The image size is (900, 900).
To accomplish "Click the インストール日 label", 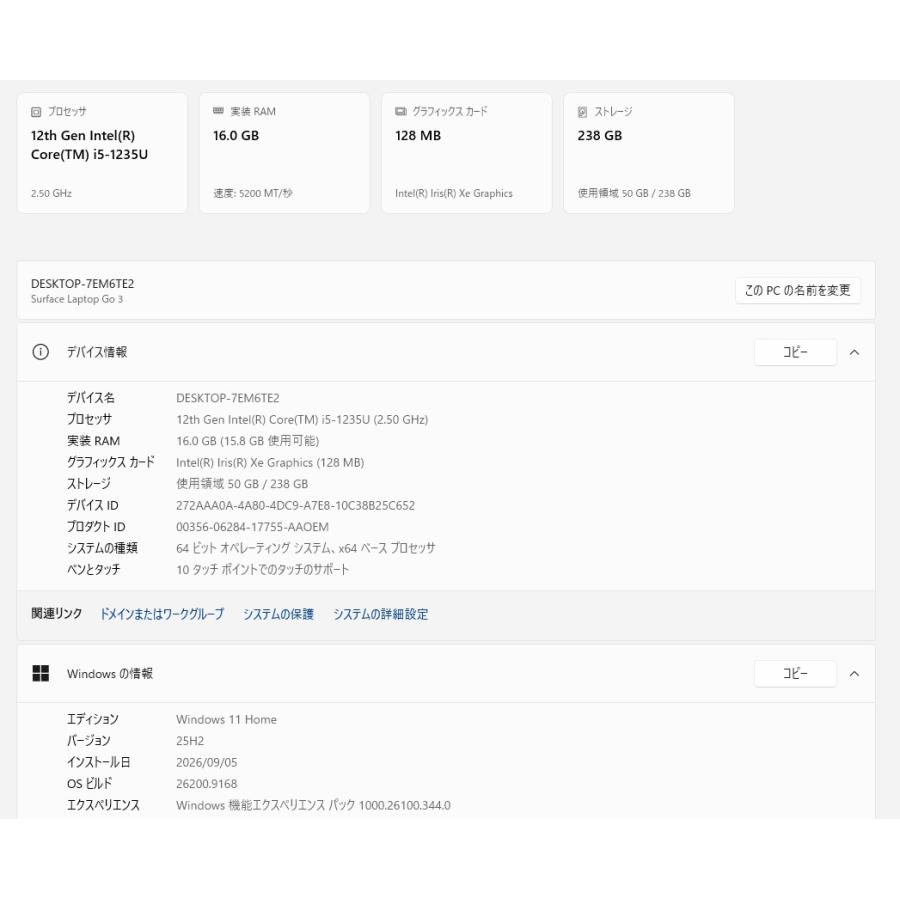I will pos(98,762).
